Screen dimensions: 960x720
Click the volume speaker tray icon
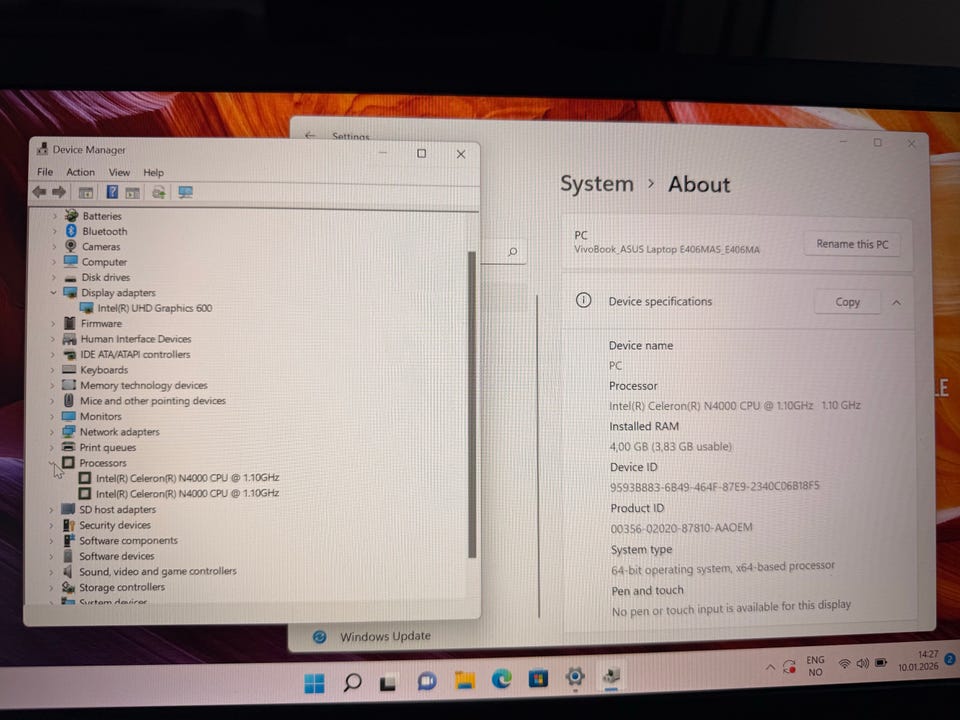863,663
